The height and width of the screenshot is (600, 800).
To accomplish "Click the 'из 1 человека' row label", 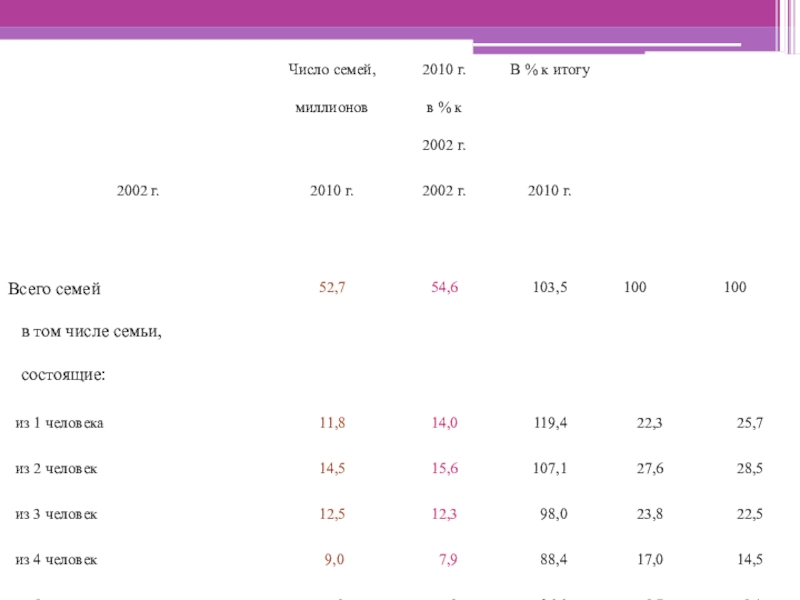I will coord(60,423).
